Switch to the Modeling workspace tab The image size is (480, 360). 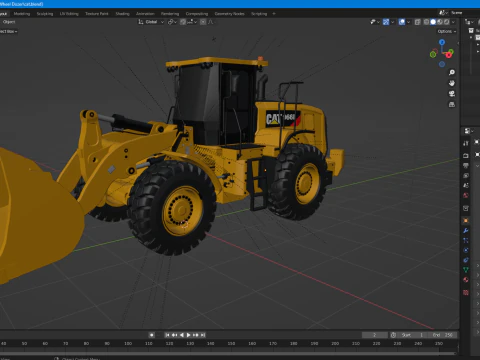(x=22, y=14)
